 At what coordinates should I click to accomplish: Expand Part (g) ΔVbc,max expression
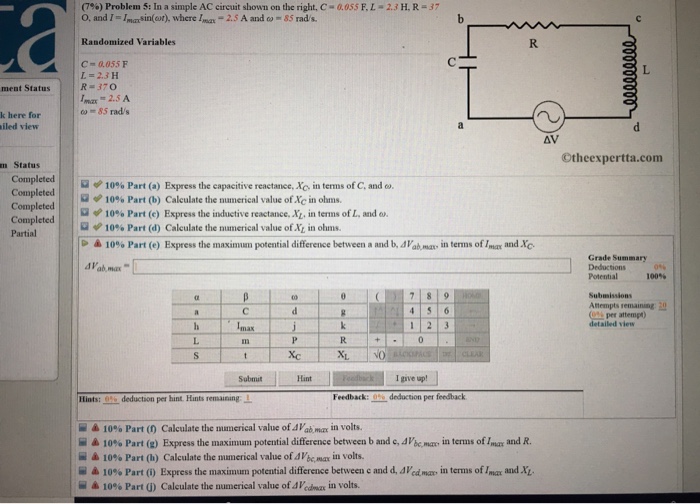click(83, 442)
